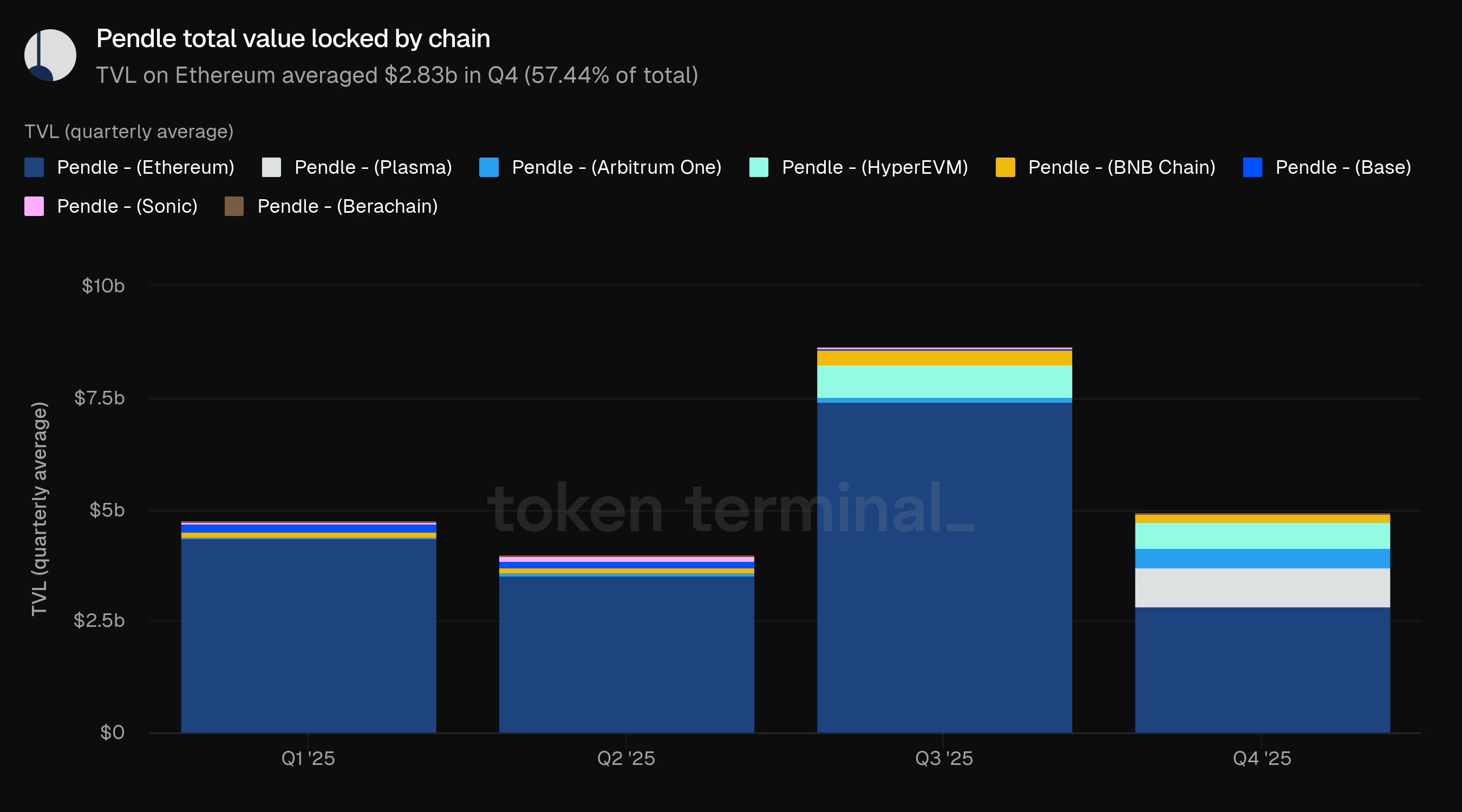The width and height of the screenshot is (1462, 812).
Task: Click the HyperEVM legend color swatch
Action: (x=759, y=167)
